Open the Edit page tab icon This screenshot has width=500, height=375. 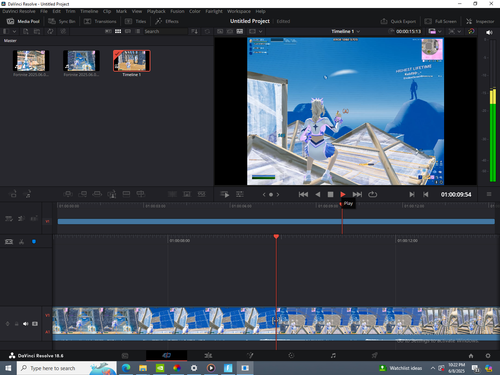coord(208,355)
